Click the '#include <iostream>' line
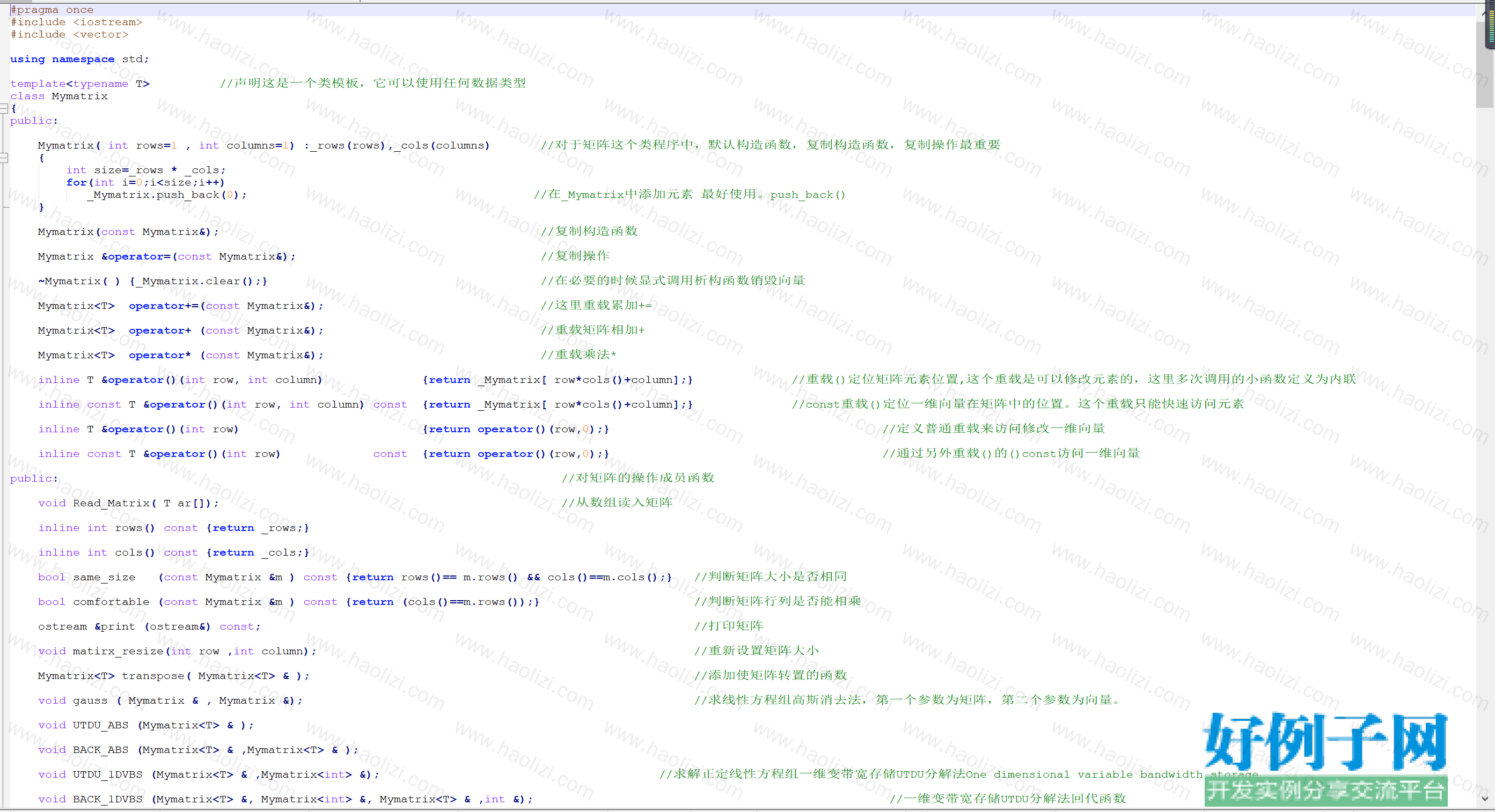Screen dimensions: 1495x812 tap(76, 22)
